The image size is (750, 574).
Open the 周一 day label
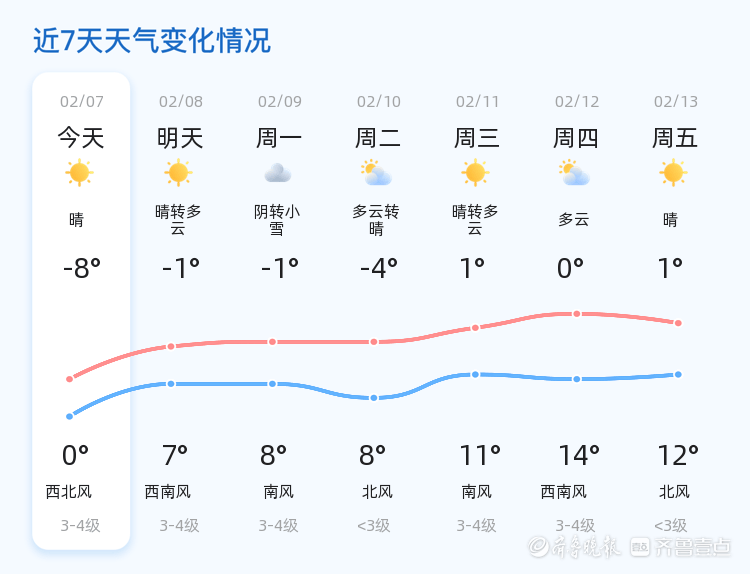point(279,138)
